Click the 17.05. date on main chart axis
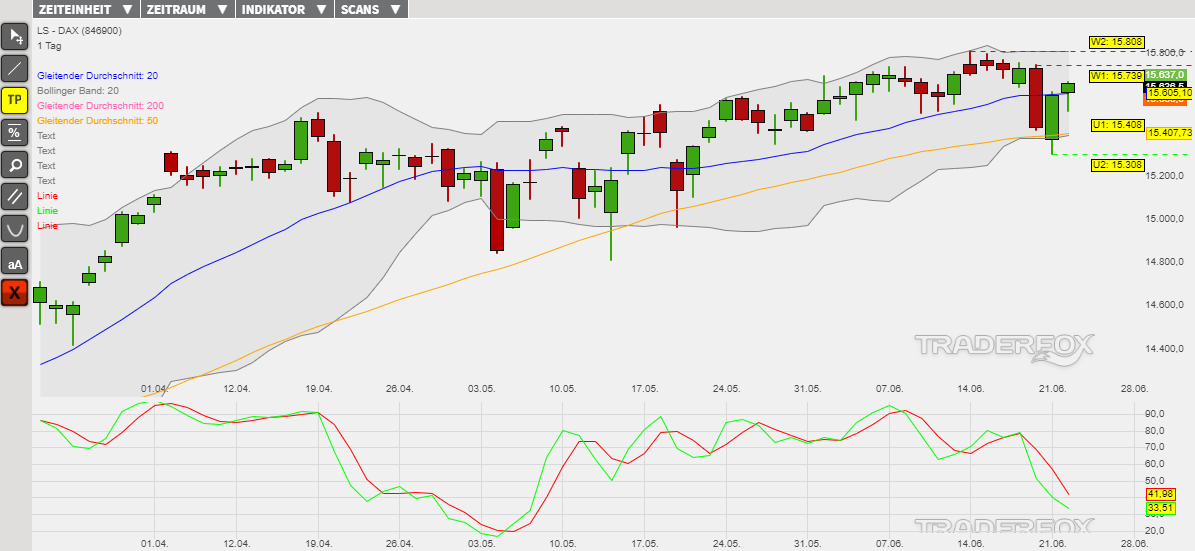Image resolution: width=1195 pixels, height=551 pixels. [x=645, y=389]
